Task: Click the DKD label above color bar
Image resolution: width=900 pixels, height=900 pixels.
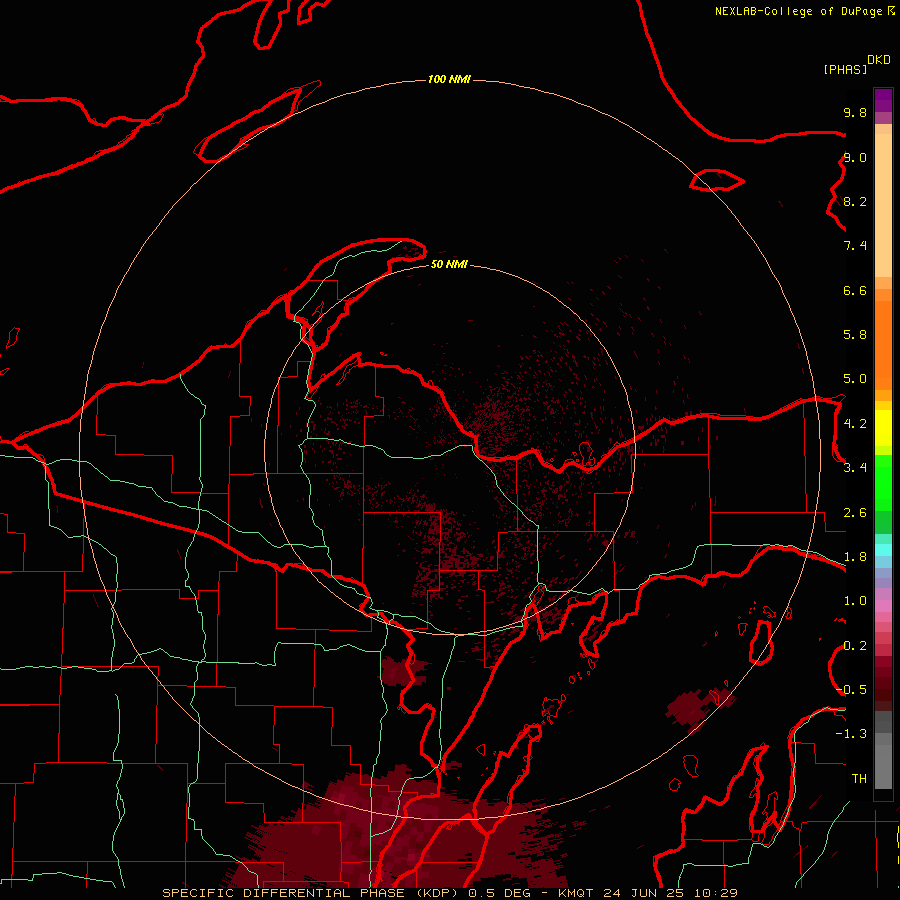Action: click(x=879, y=60)
